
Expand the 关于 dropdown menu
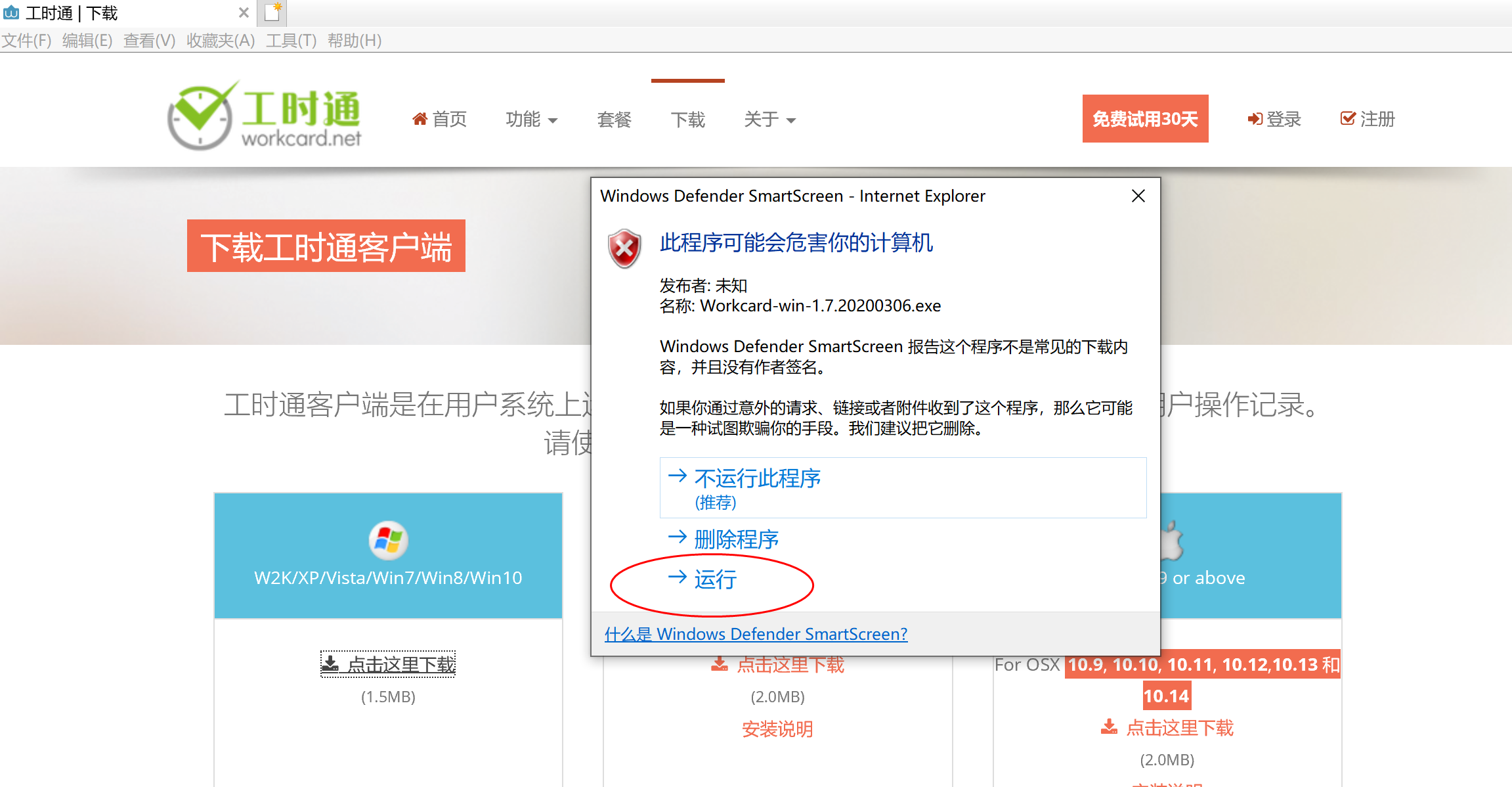769,119
